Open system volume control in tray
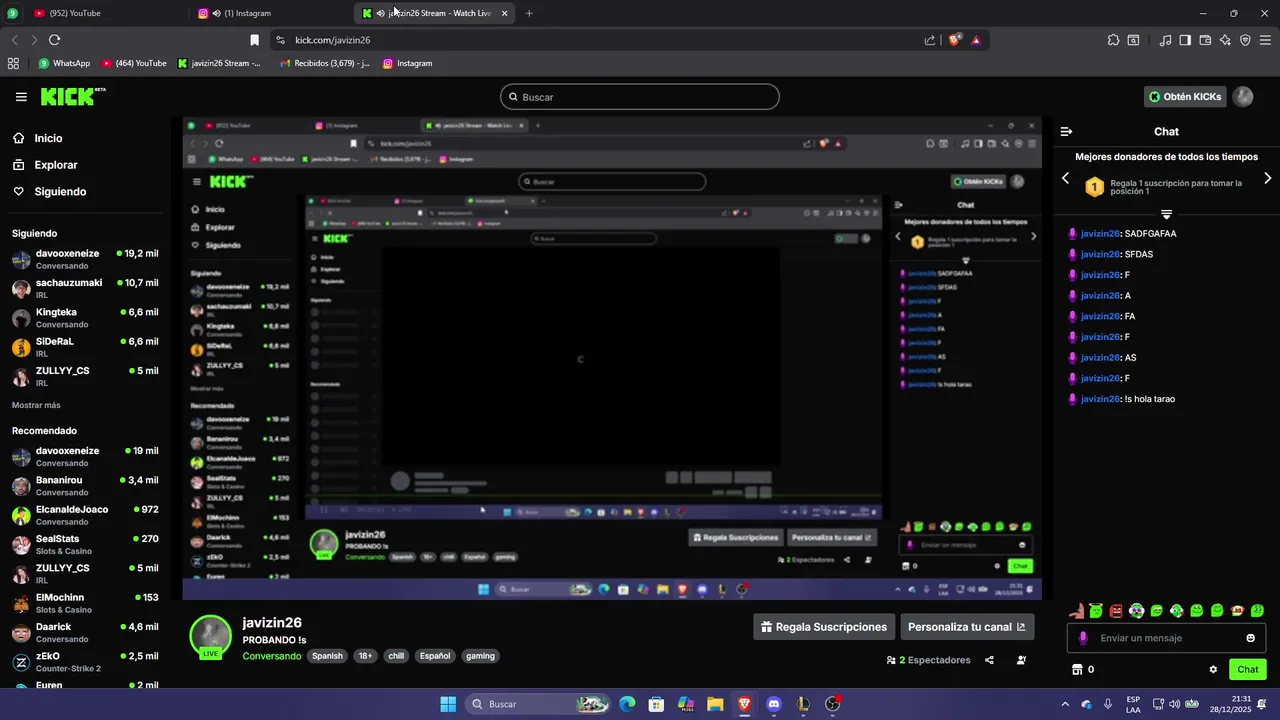Screen dimensions: 1280x720 [1176, 704]
